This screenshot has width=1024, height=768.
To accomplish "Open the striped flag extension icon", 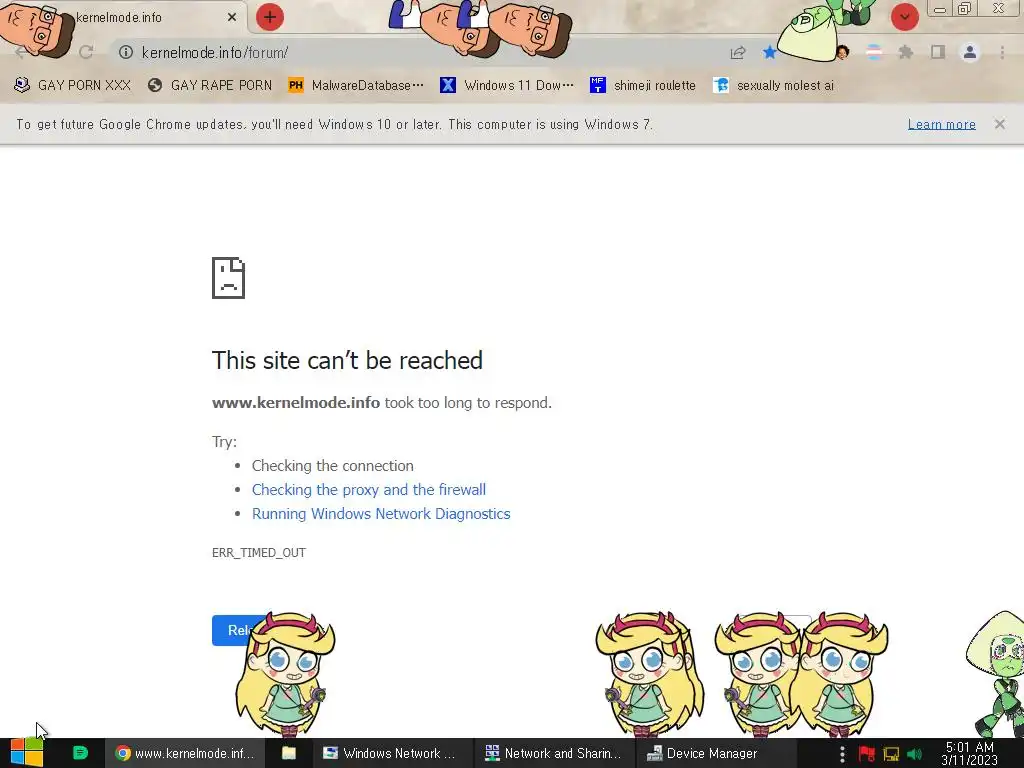I will click(874, 52).
